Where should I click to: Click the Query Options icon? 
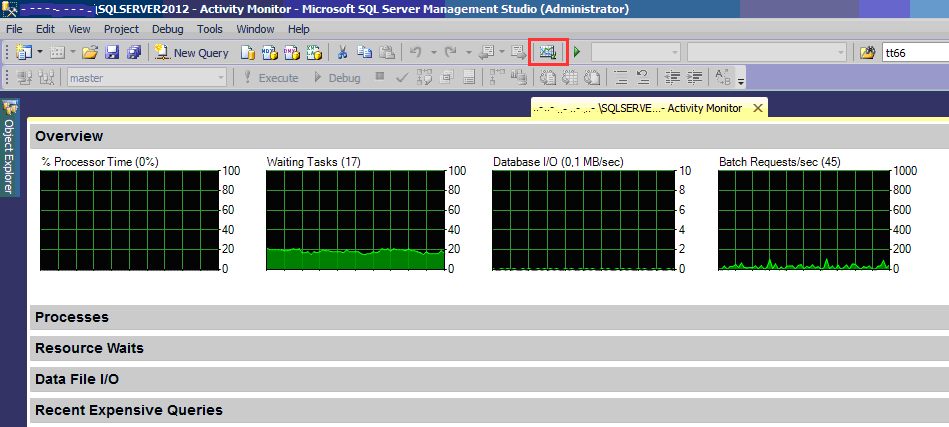(446, 77)
